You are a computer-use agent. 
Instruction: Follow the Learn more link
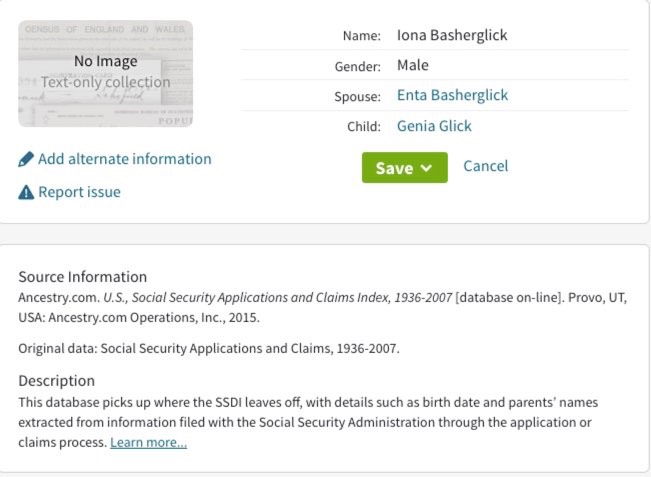tap(148, 442)
